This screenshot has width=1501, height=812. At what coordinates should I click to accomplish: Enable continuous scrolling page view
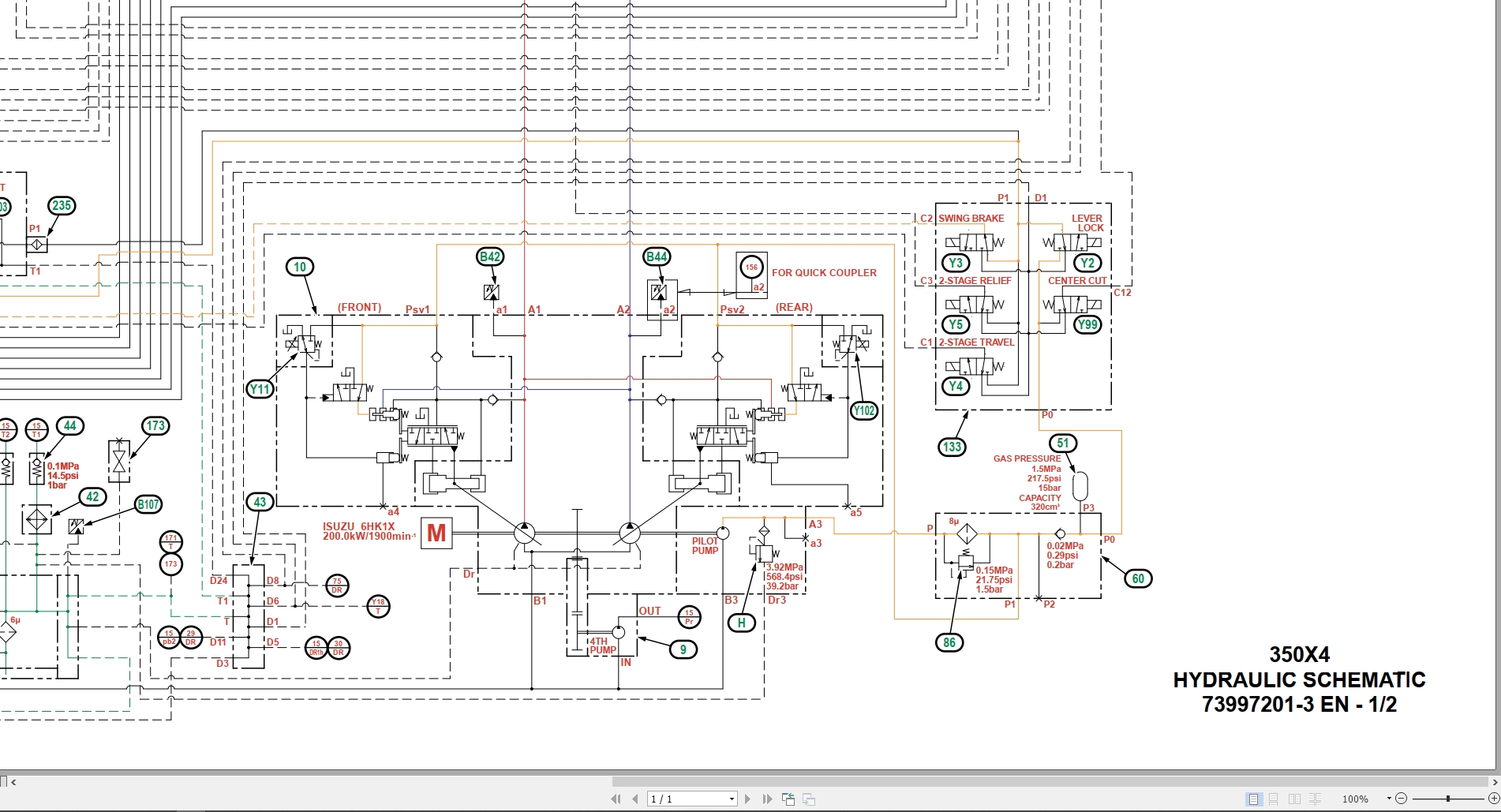coord(1271,799)
